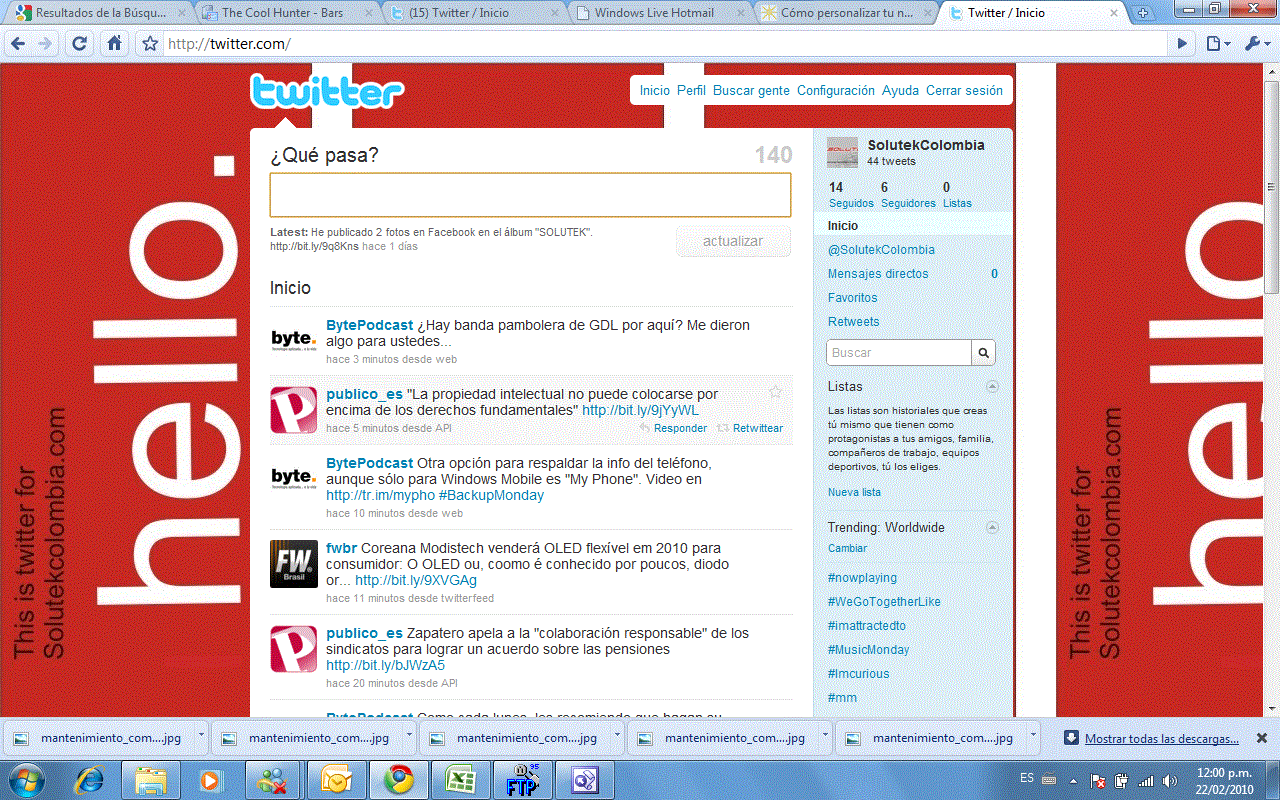Viewport: 1280px width, 800px height.
Task: Open #nowplaying trending topic
Action: click(862, 578)
